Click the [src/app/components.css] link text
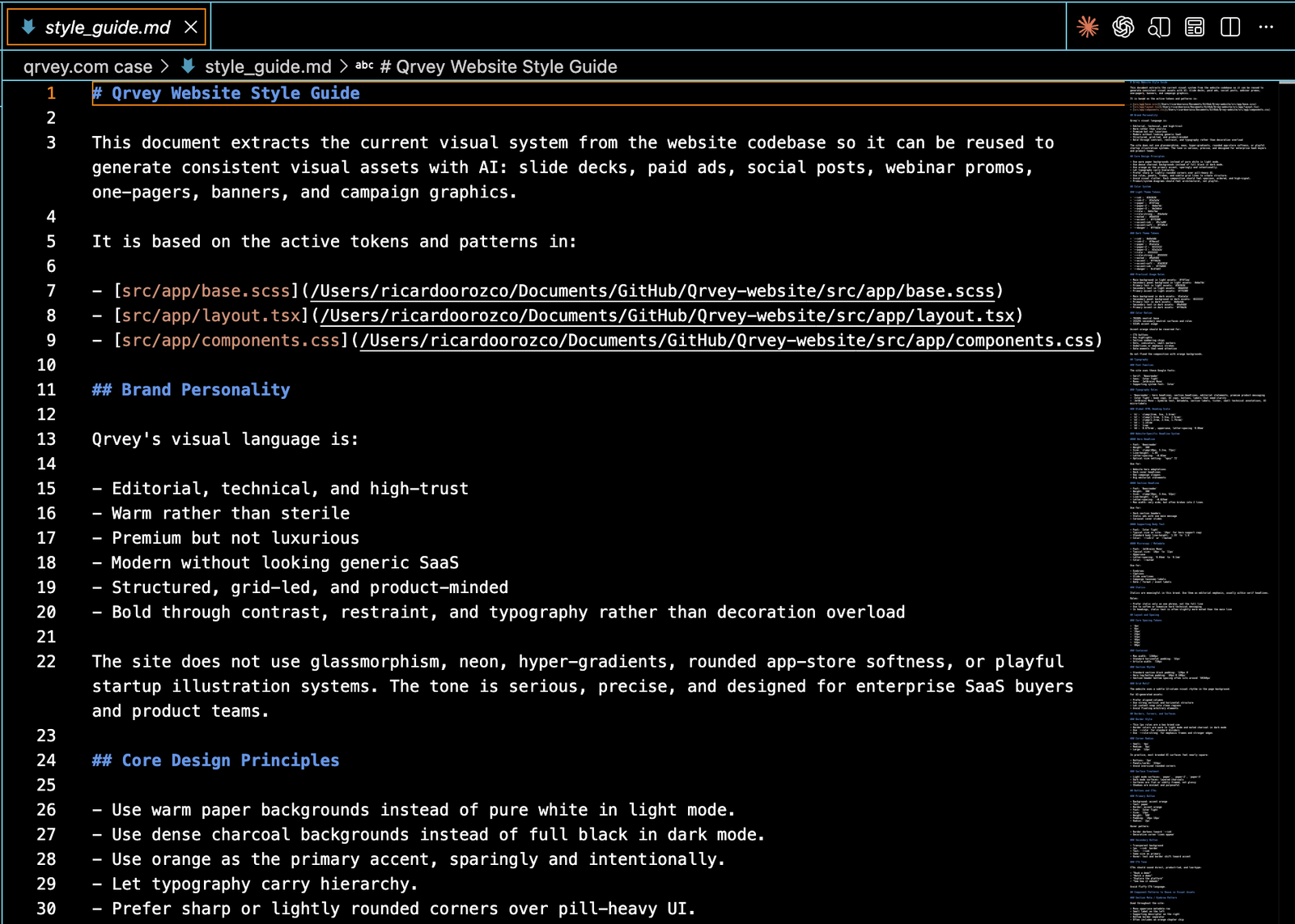Screen dimensions: 1295x924 click(231, 341)
